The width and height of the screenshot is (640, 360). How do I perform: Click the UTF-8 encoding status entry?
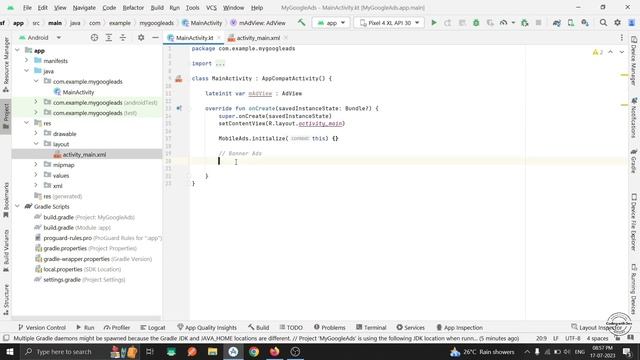pyautogui.click(x=572, y=338)
